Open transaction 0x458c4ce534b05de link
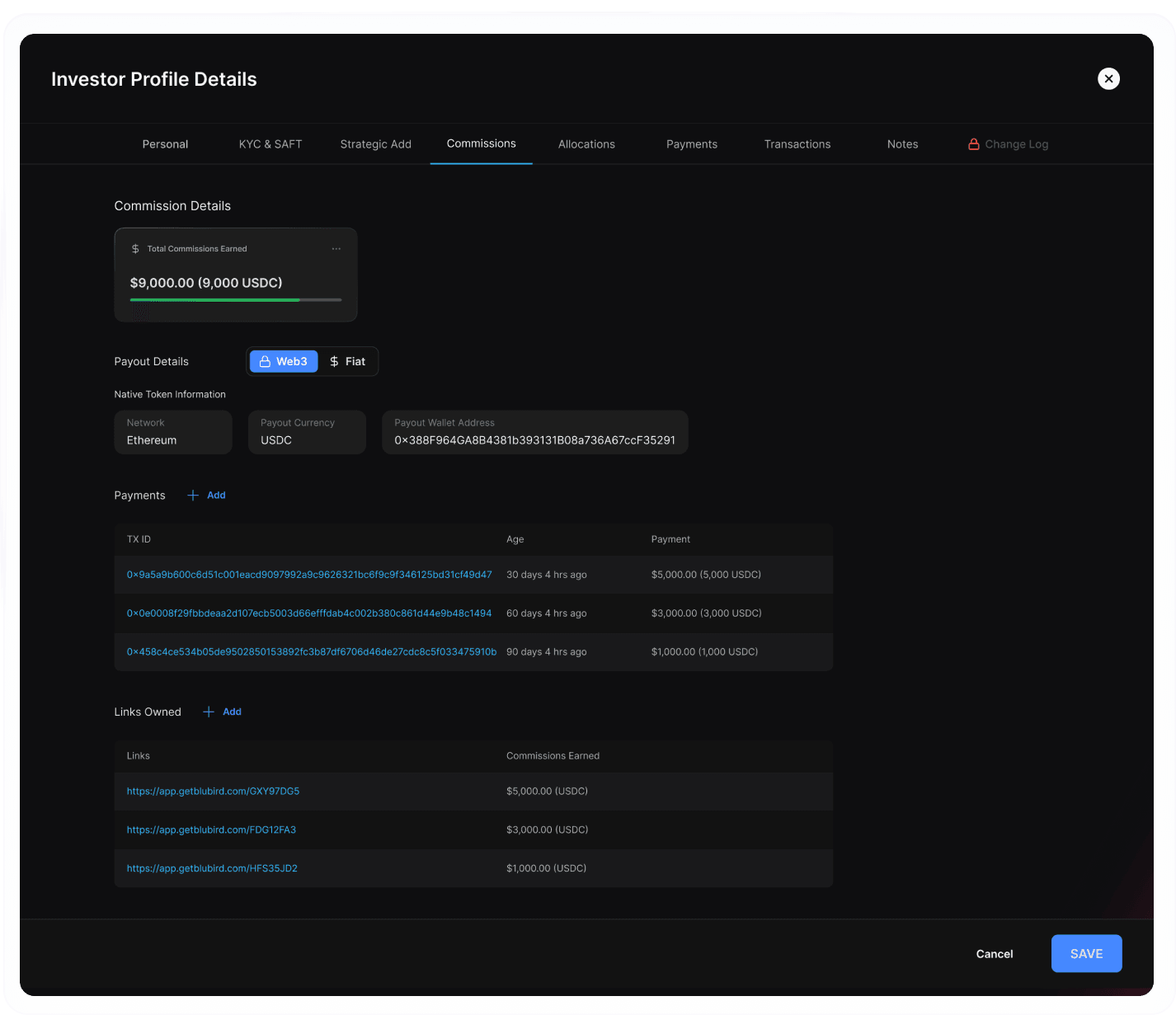This screenshot has width=1176, height=1015. [312, 652]
